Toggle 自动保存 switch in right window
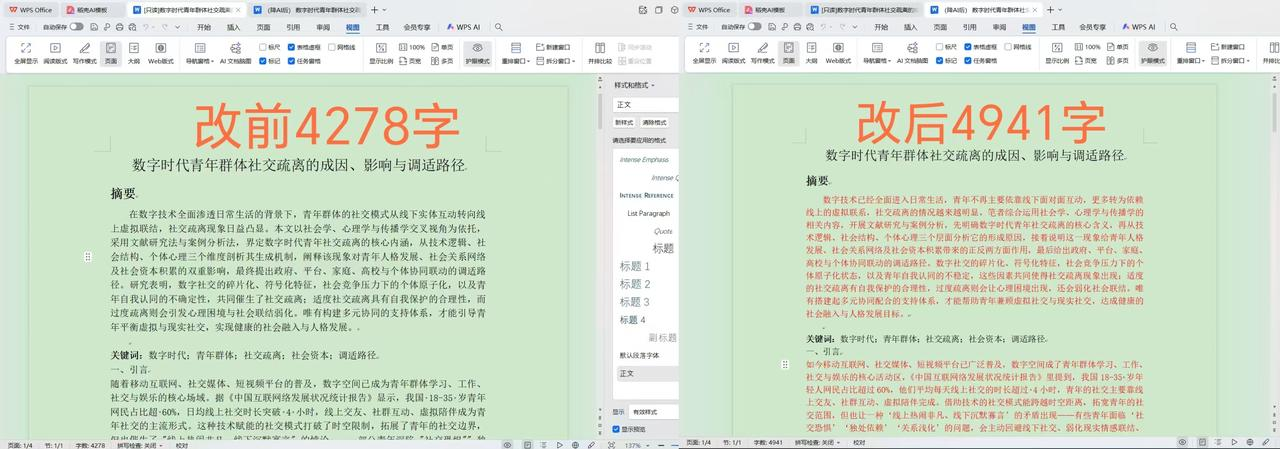 (x=756, y=27)
